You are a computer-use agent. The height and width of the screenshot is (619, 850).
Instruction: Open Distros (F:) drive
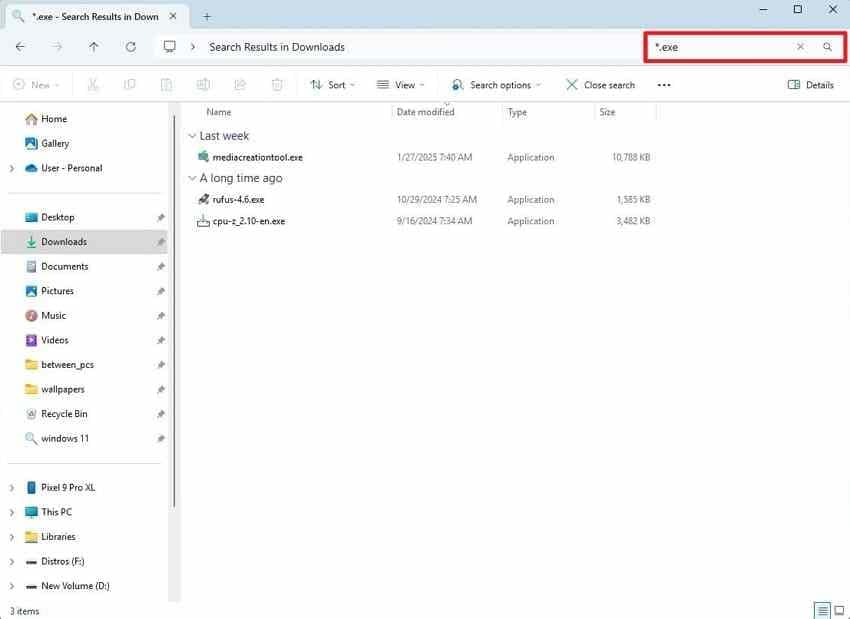(62, 562)
